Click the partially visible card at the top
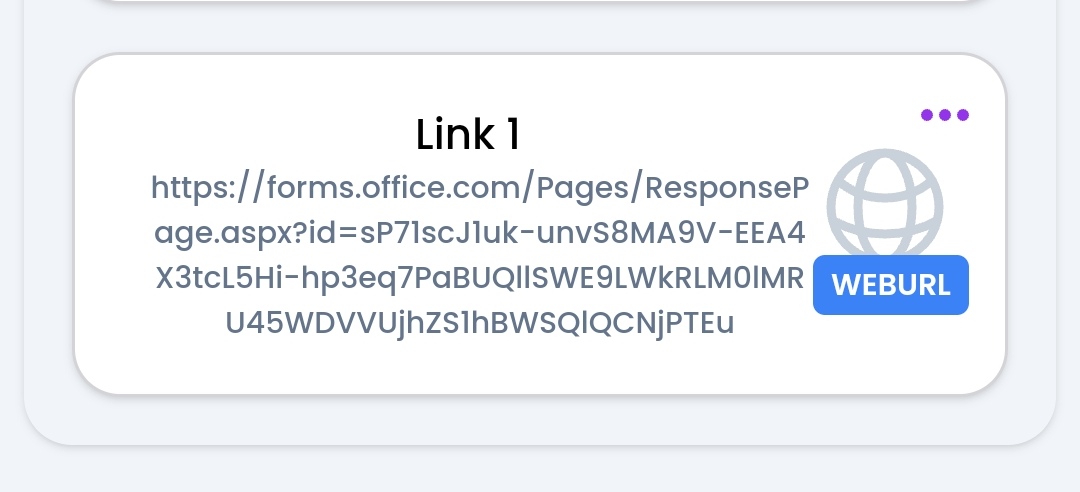 click(x=540, y=1)
